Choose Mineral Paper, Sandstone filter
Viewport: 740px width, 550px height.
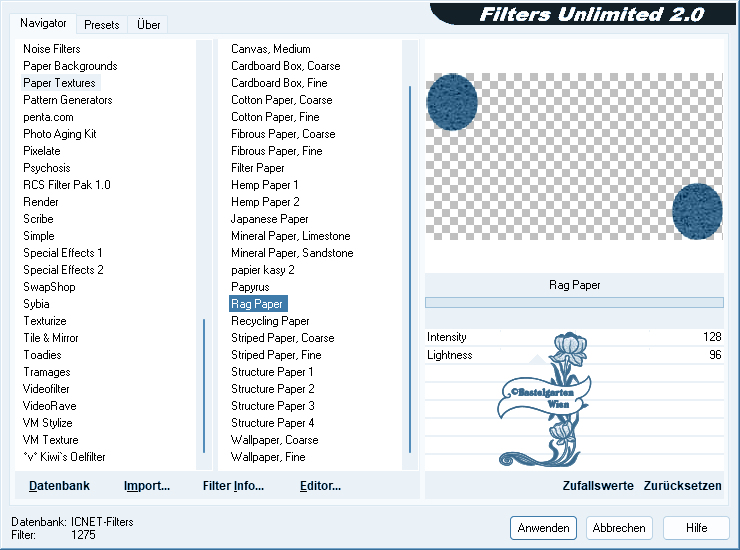[292, 253]
